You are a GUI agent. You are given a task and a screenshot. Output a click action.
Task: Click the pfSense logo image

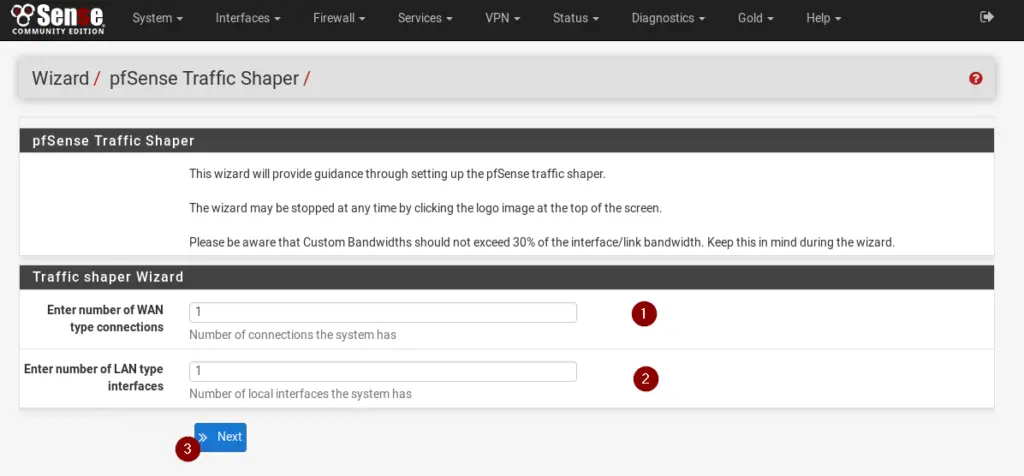(57, 19)
